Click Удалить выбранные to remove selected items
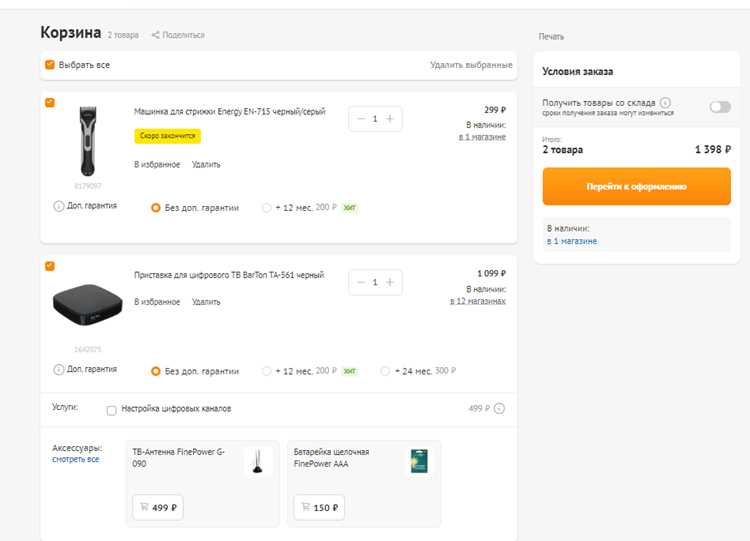 (x=471, y=65)
